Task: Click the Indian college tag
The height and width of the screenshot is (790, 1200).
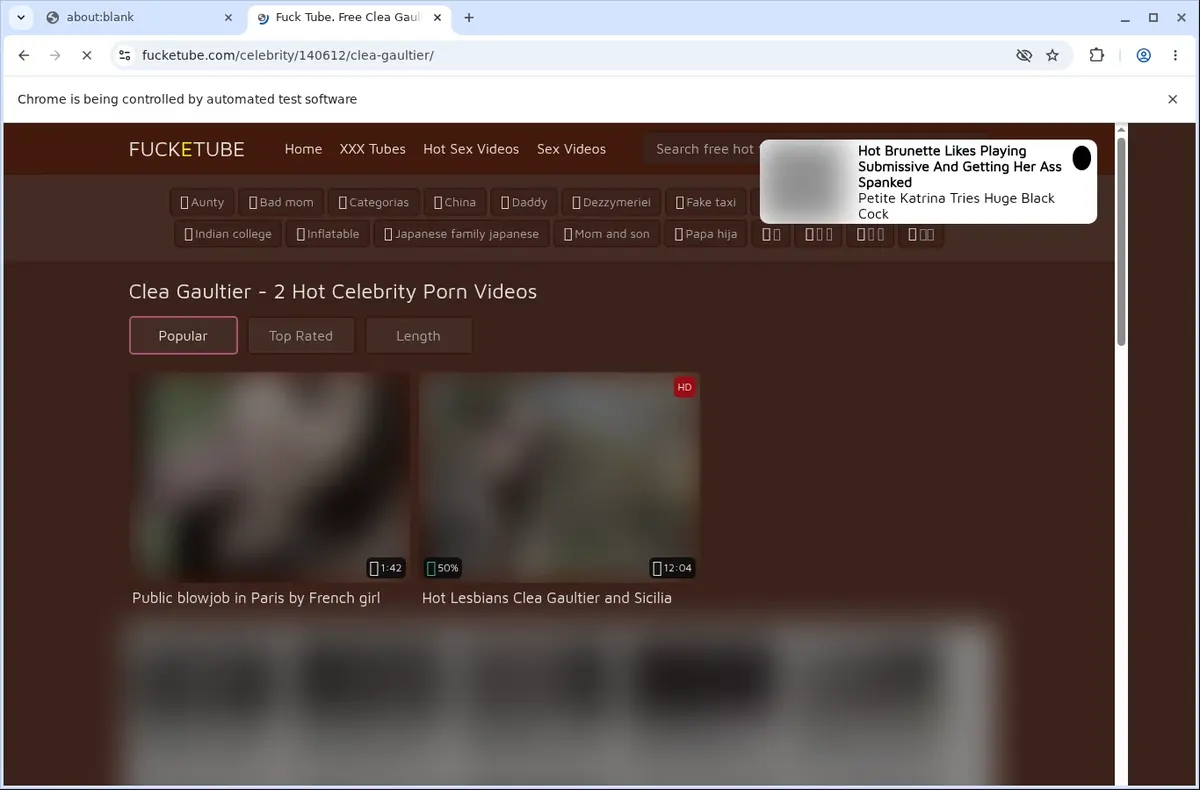Action: click(228, 234)
